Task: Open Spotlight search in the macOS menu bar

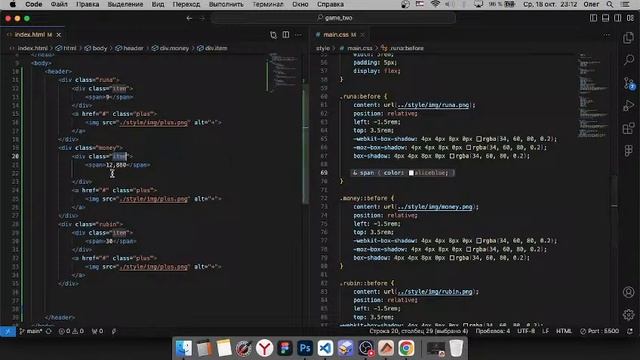Action: (609, 4)
